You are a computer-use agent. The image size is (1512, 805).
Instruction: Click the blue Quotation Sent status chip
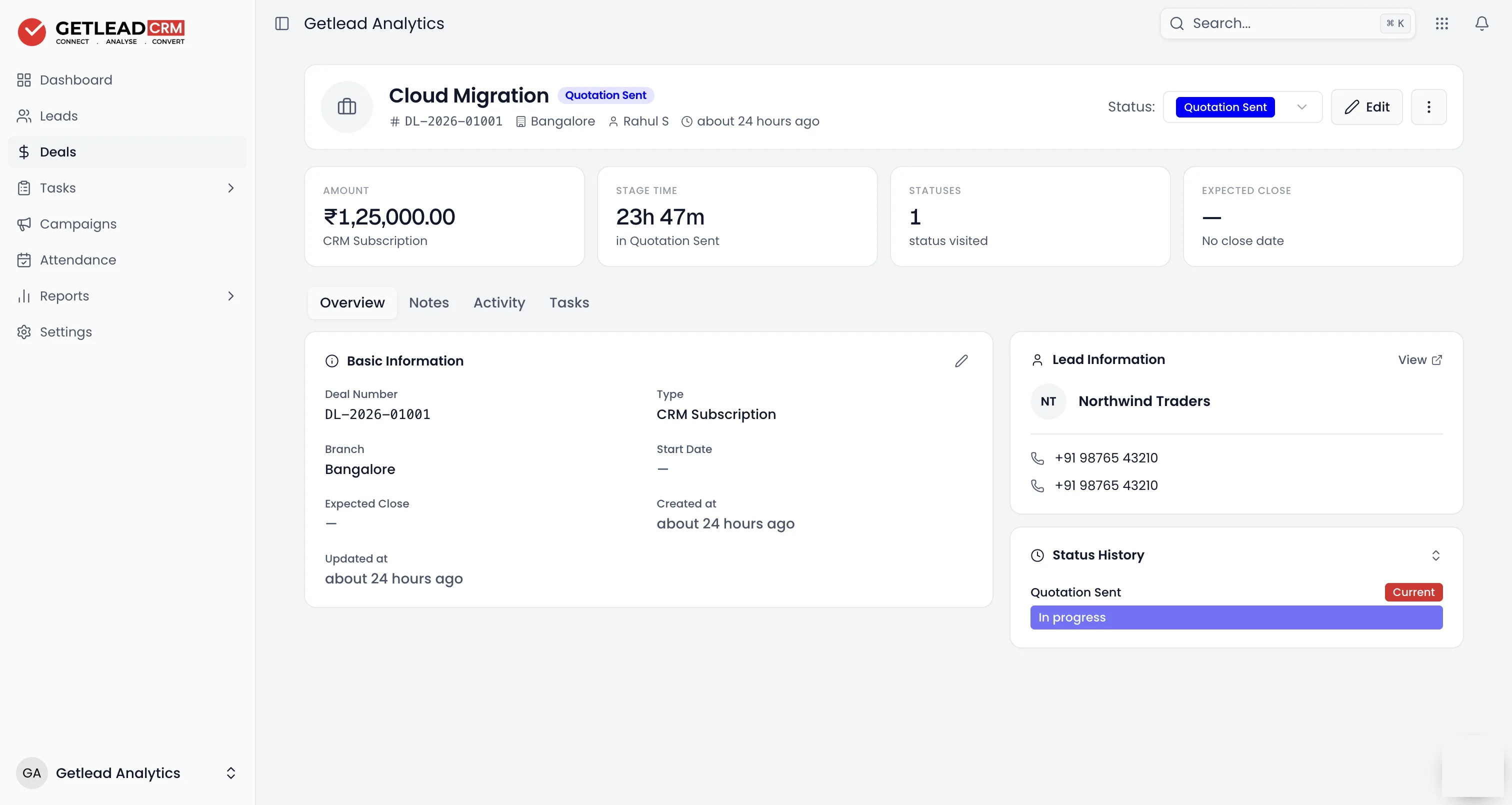[1225, 107]
